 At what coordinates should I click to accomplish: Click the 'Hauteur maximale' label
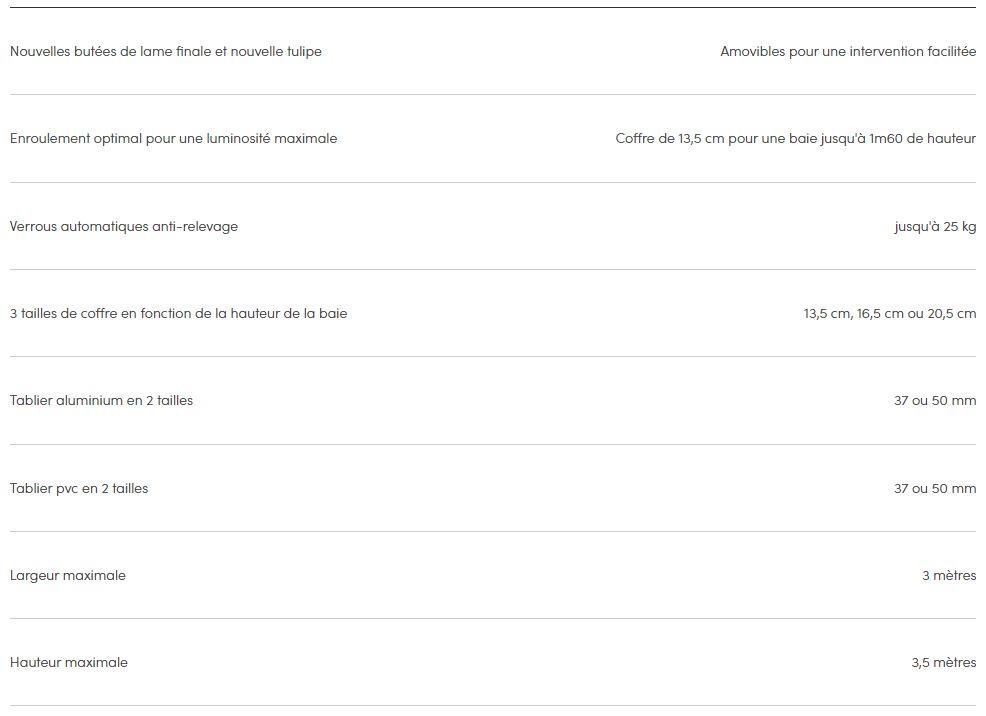click(x=69, y=663)
